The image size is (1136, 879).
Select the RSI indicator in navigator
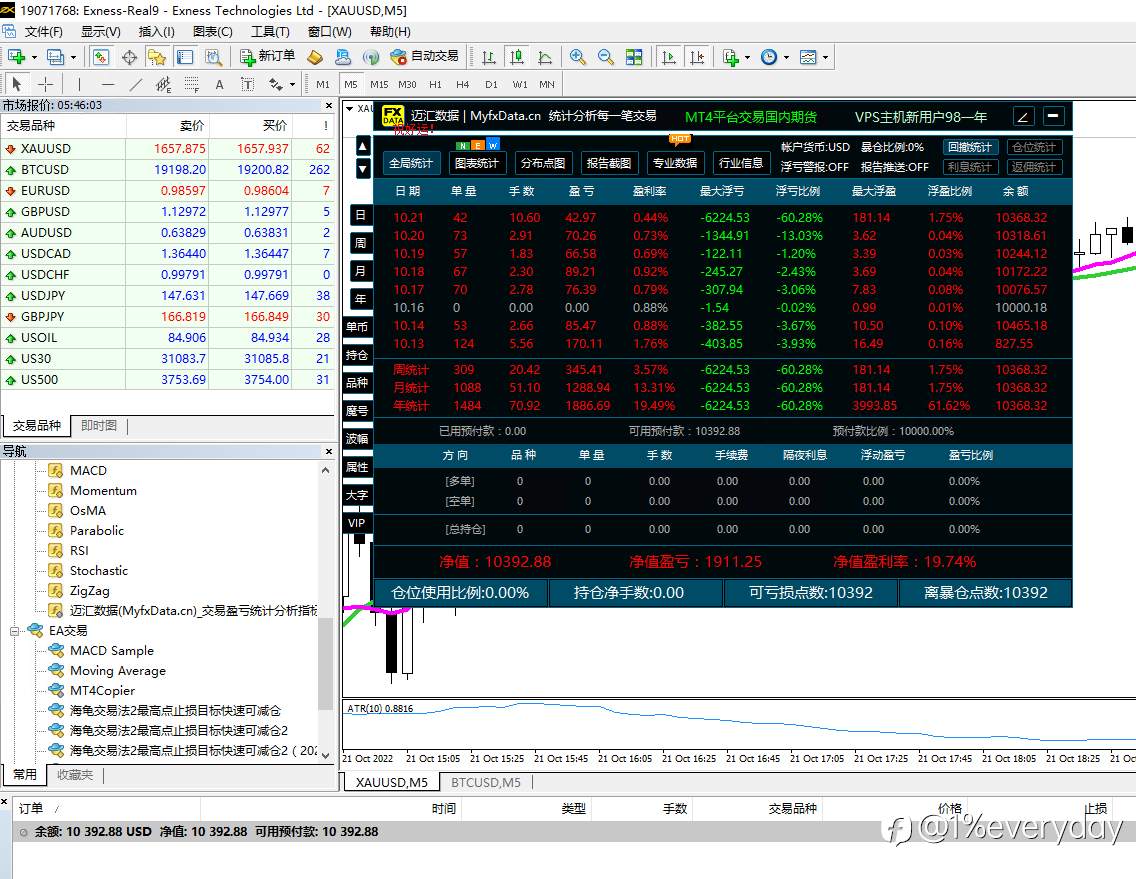point(79,551)
